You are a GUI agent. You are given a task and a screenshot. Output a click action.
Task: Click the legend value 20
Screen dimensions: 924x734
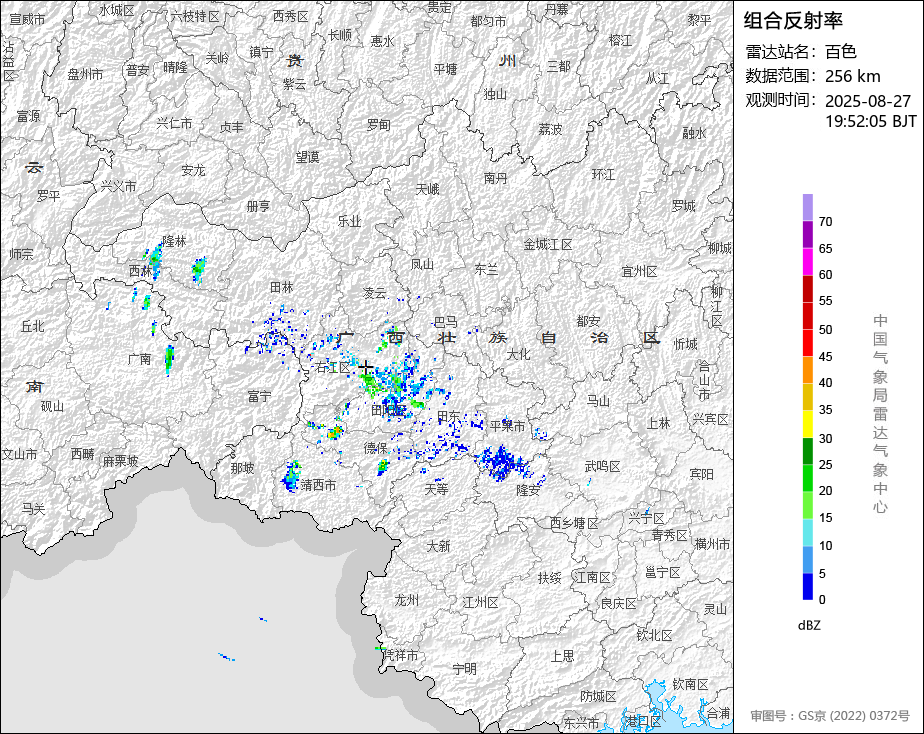[x=826, y=491]
